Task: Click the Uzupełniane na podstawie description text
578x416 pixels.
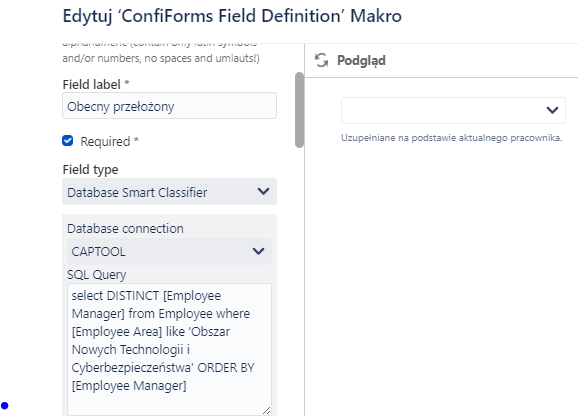Action: coord(451,138)
